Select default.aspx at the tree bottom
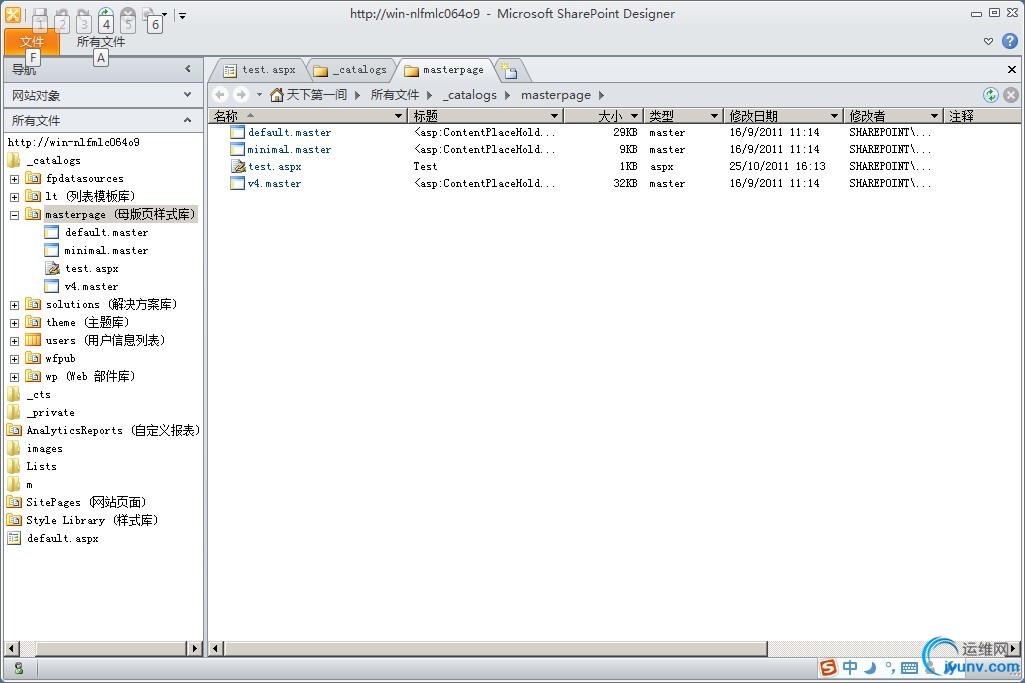 [x=63, y=538]
